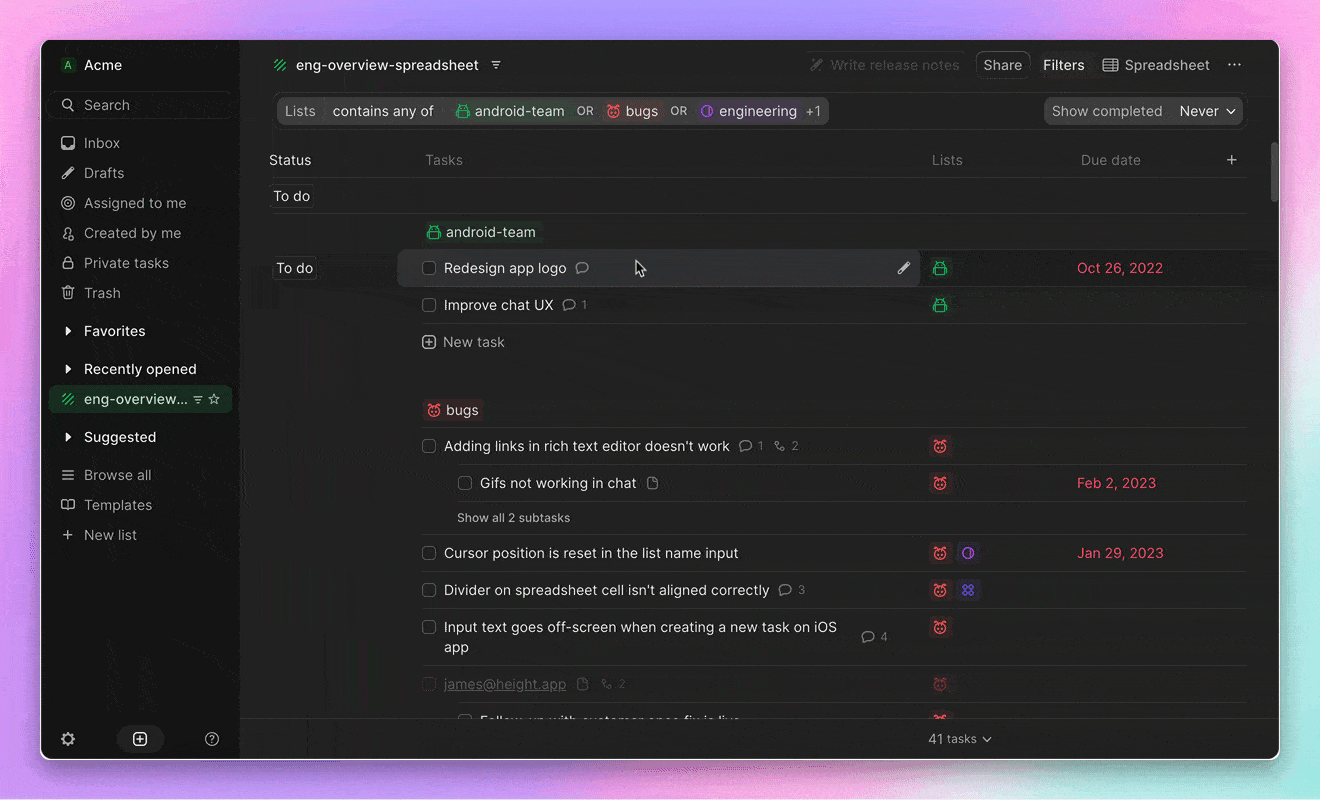This screenshot has height=800, width=1320.
Task: Open the Lists filter field selector
Action: pyautogui.click(x=300, y=111)
